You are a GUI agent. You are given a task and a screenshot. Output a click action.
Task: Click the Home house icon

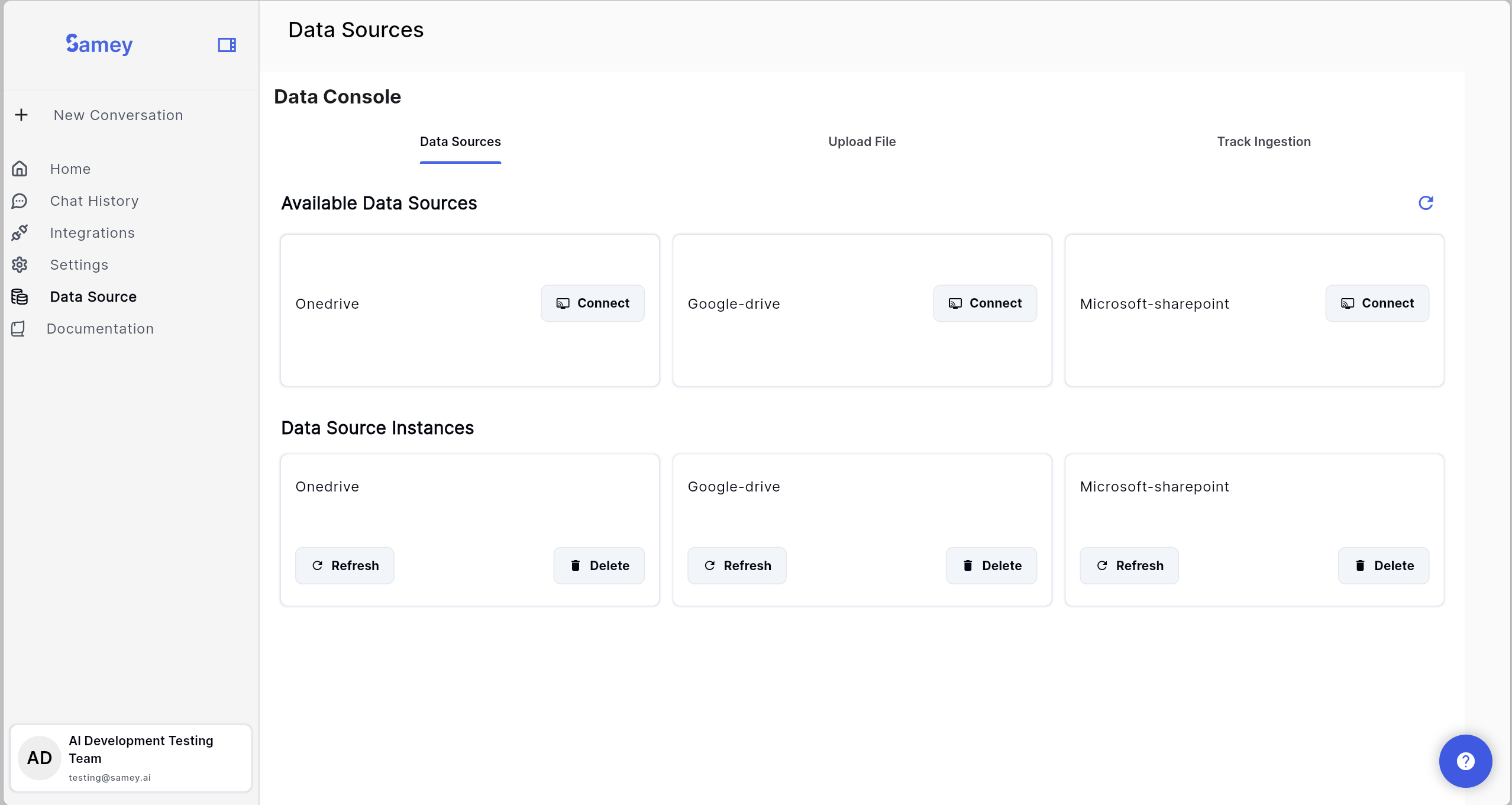coord(20,169)
